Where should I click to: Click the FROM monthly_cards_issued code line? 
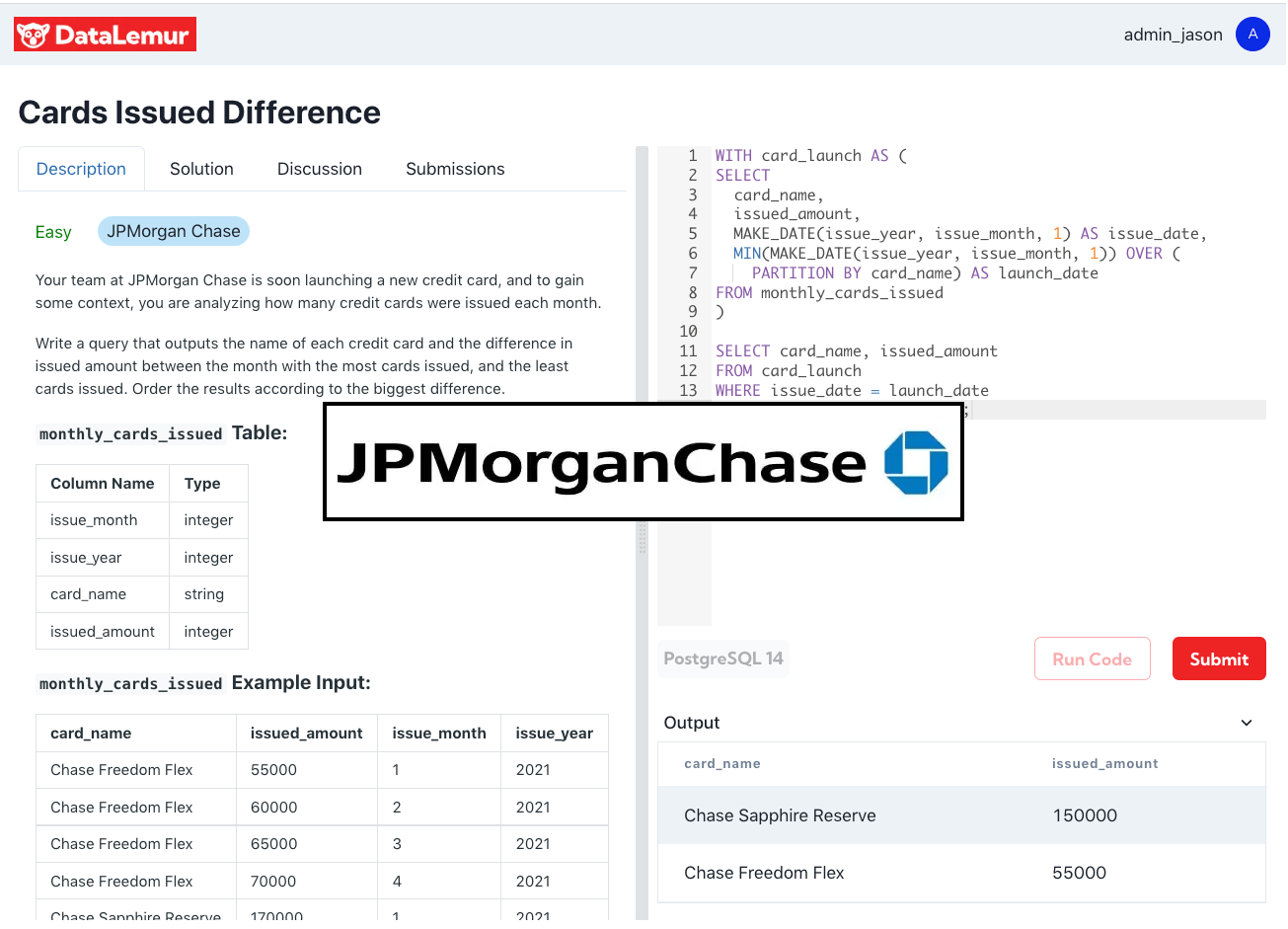coord(829,293)
